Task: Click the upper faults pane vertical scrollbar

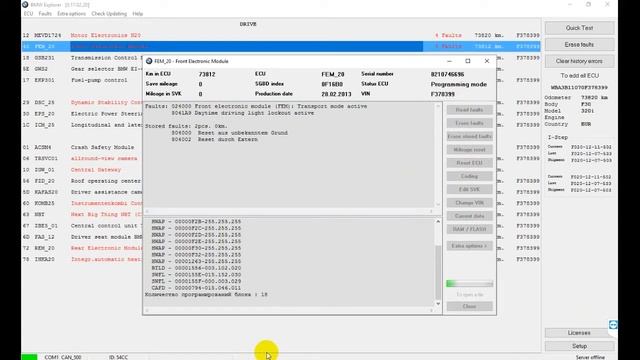Action: [438, 155]
